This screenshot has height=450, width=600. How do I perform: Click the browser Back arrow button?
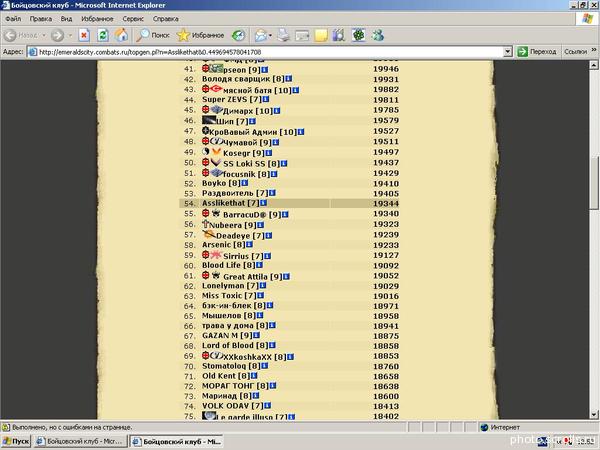pos(10,36)
